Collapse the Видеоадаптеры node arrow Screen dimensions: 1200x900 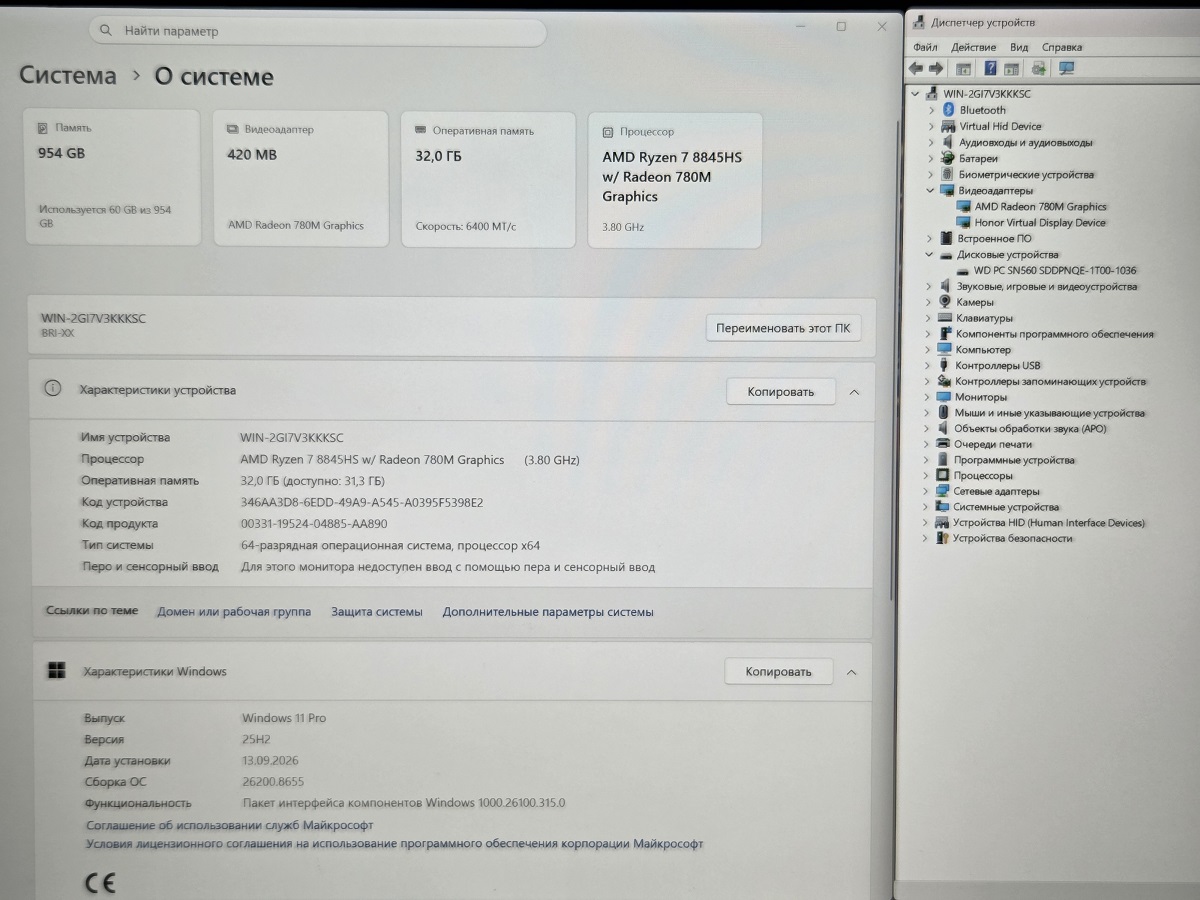(x=931, y=190)
